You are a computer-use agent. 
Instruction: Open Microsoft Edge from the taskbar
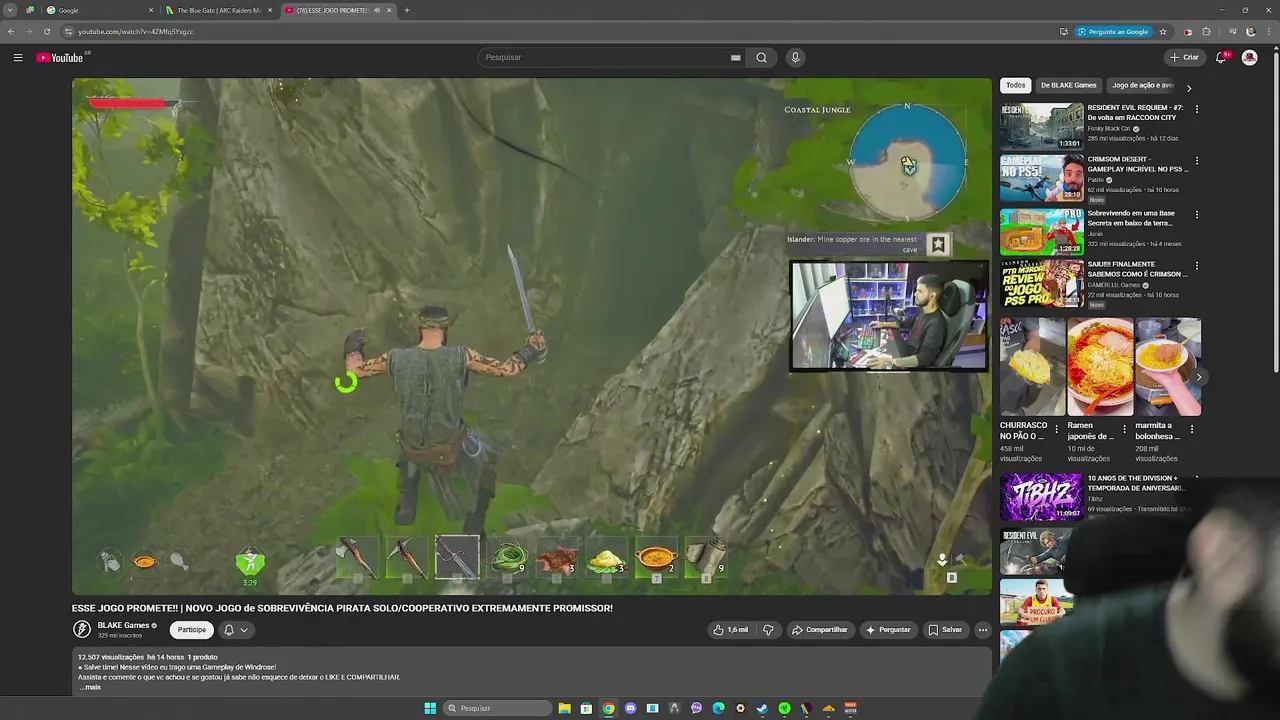718,708
